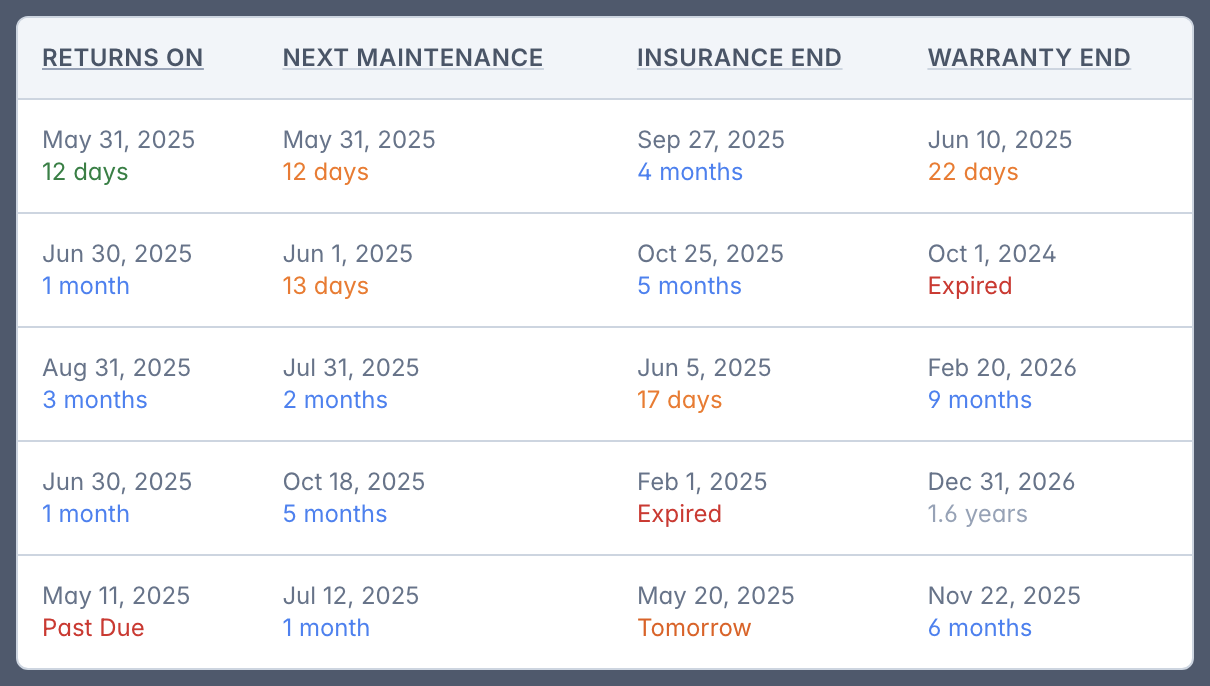Screen dimensions: 1210x686
Task: Click the Expired insurance status for Feb 1, 2025
Action: [x=679, y=514]
